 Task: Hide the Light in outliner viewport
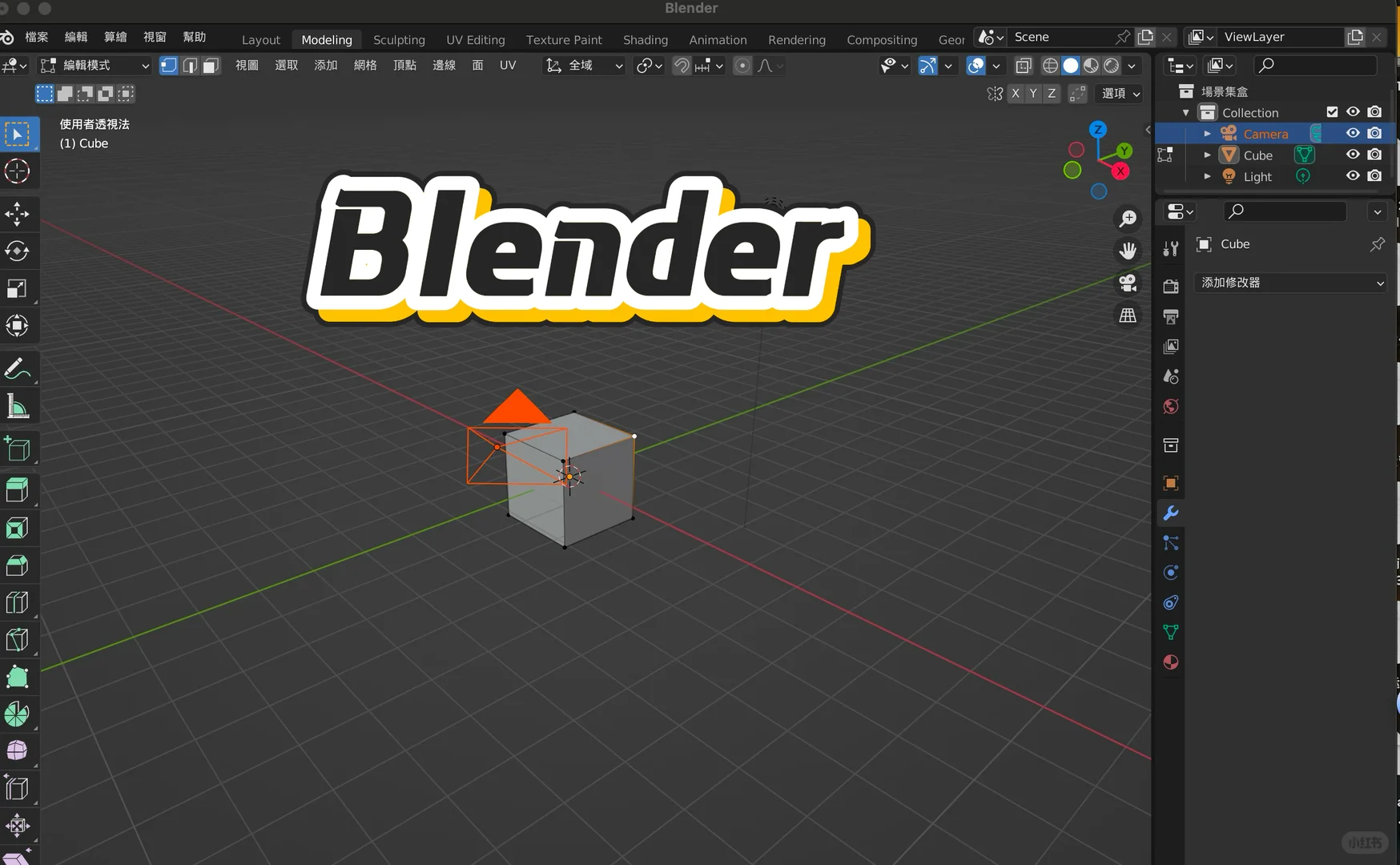(1353, 176)
